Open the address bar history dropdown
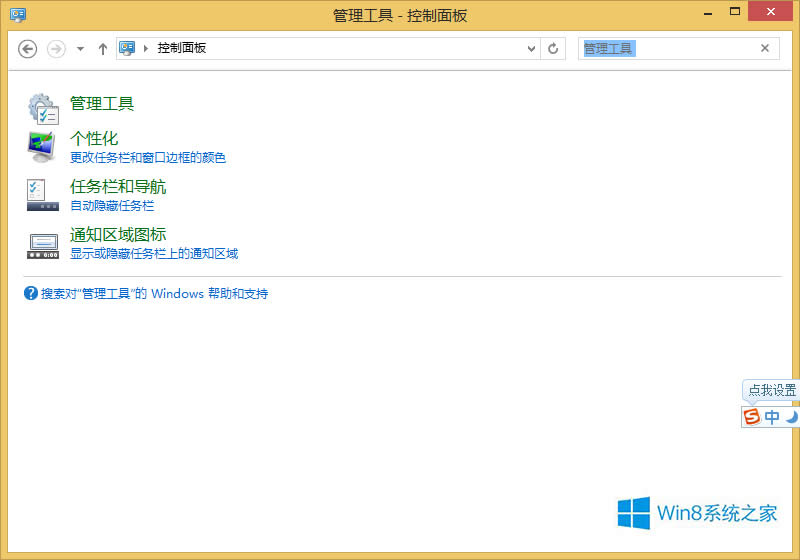This screenshot has width=800, height=560. coord(531,48)
